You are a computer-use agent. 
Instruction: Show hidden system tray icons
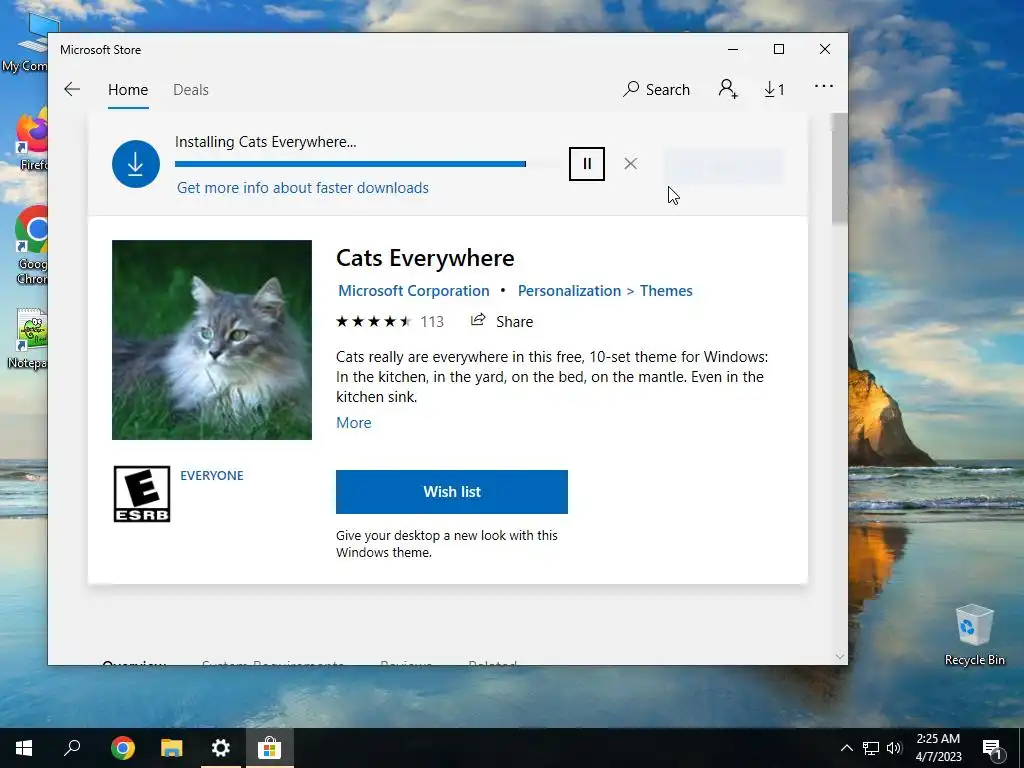click(846, 748)
